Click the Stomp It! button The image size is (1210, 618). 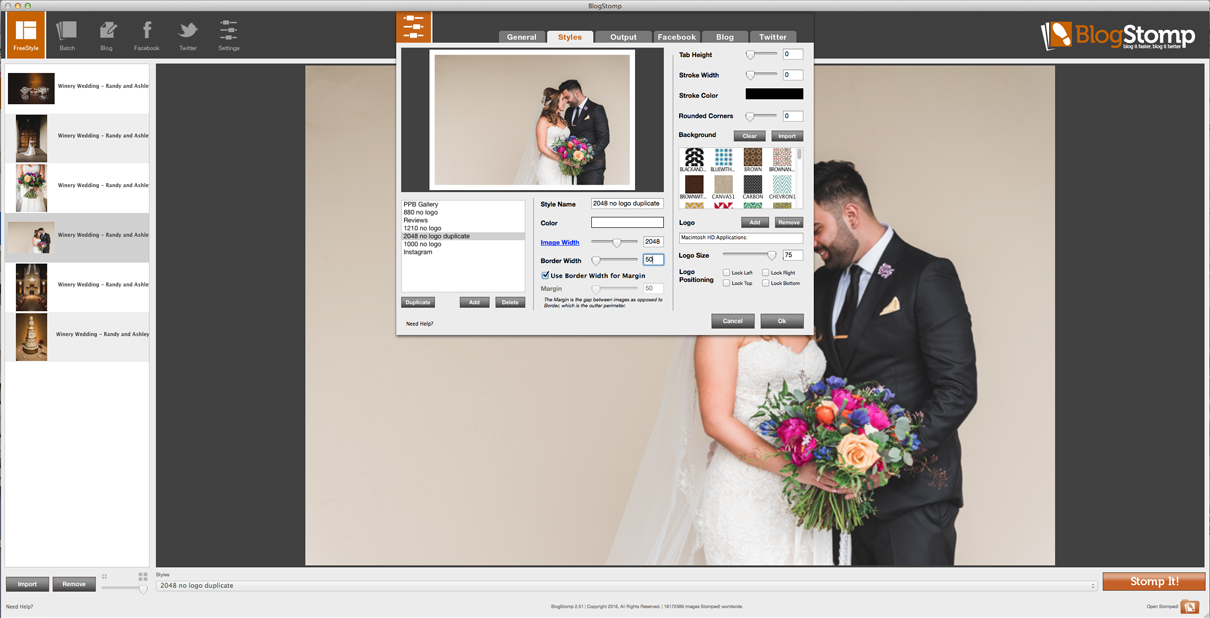click(x=1154, y=581)
